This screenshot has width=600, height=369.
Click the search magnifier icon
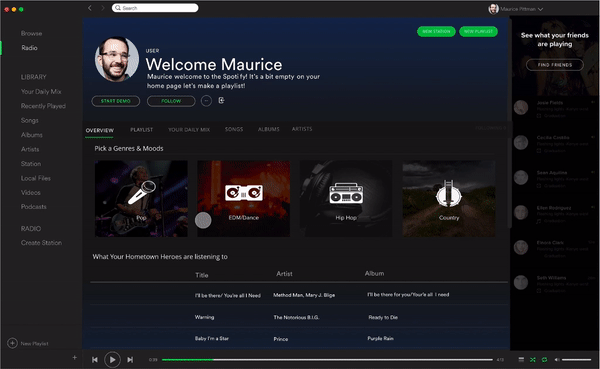click(118, 8)
